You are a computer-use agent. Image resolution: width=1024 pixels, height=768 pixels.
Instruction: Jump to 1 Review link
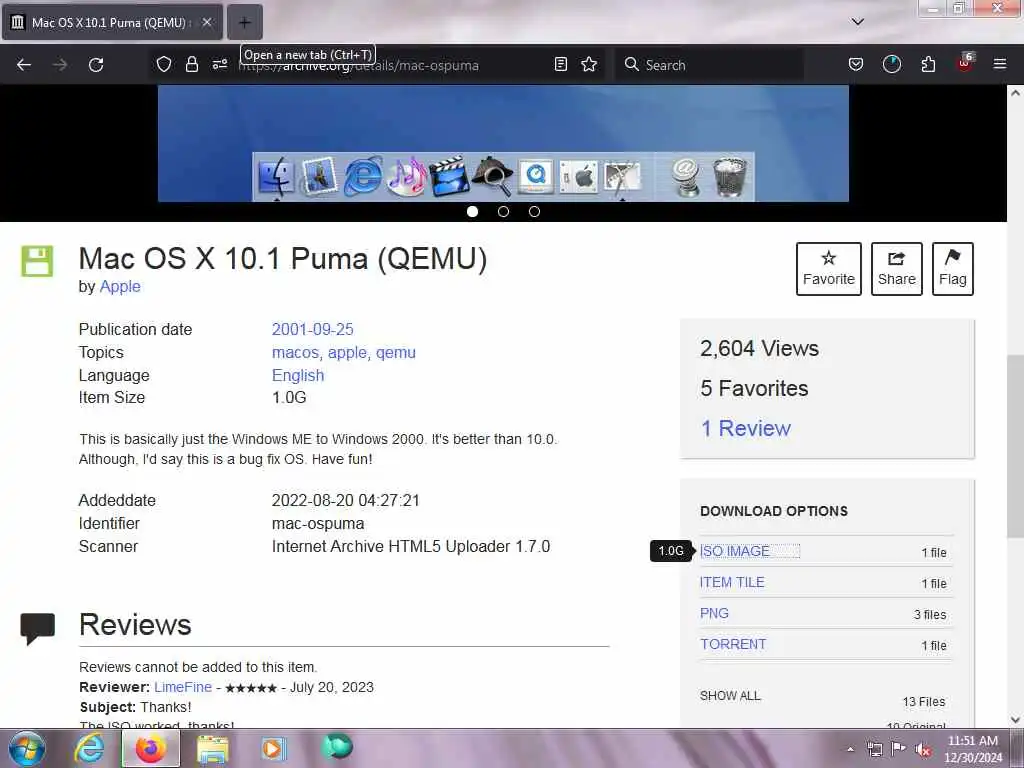click(x=746, y=428)
